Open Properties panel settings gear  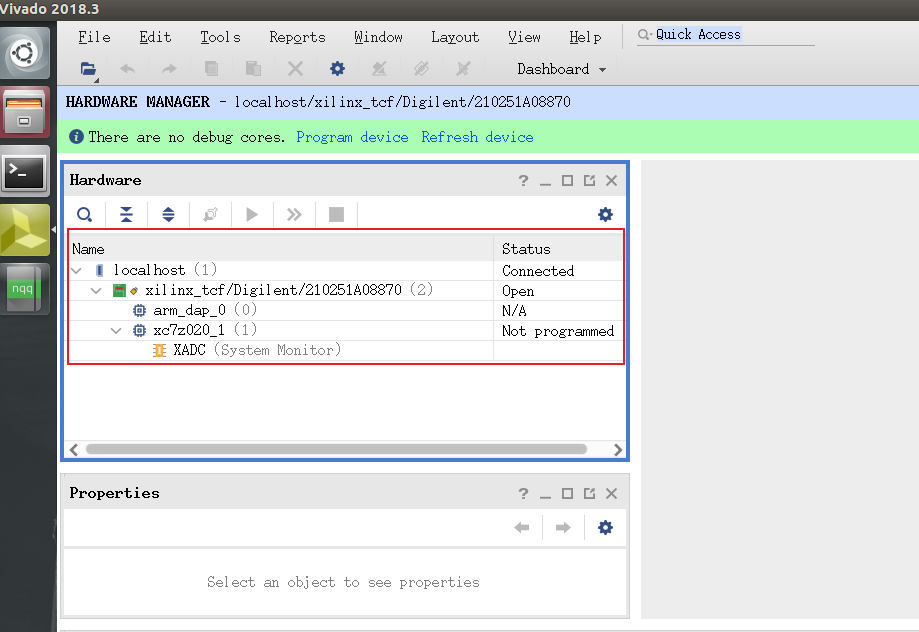(x=605, y=528)
